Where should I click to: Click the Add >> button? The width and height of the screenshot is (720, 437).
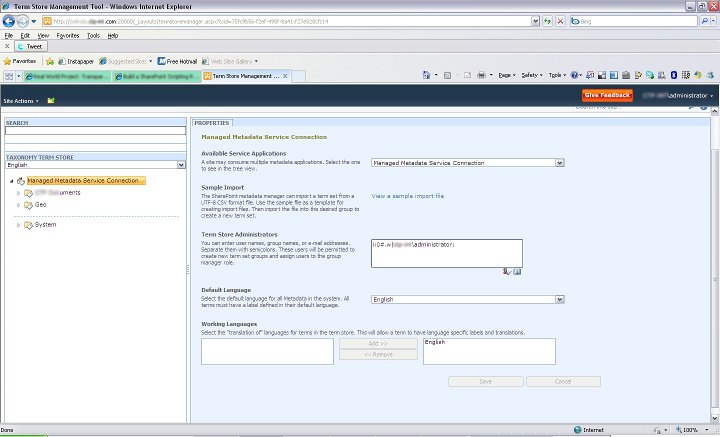point(378,343)
